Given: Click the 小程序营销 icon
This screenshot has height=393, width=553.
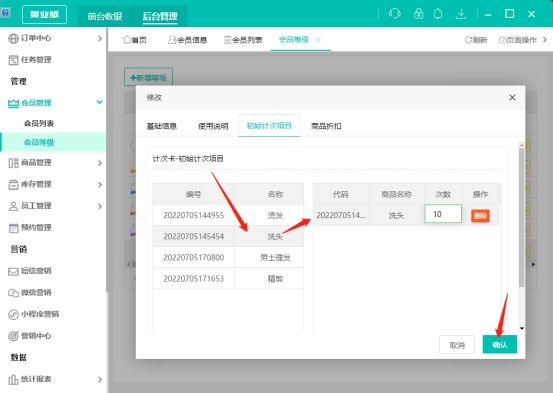Looking at the screenshot, I should (13, 314).
